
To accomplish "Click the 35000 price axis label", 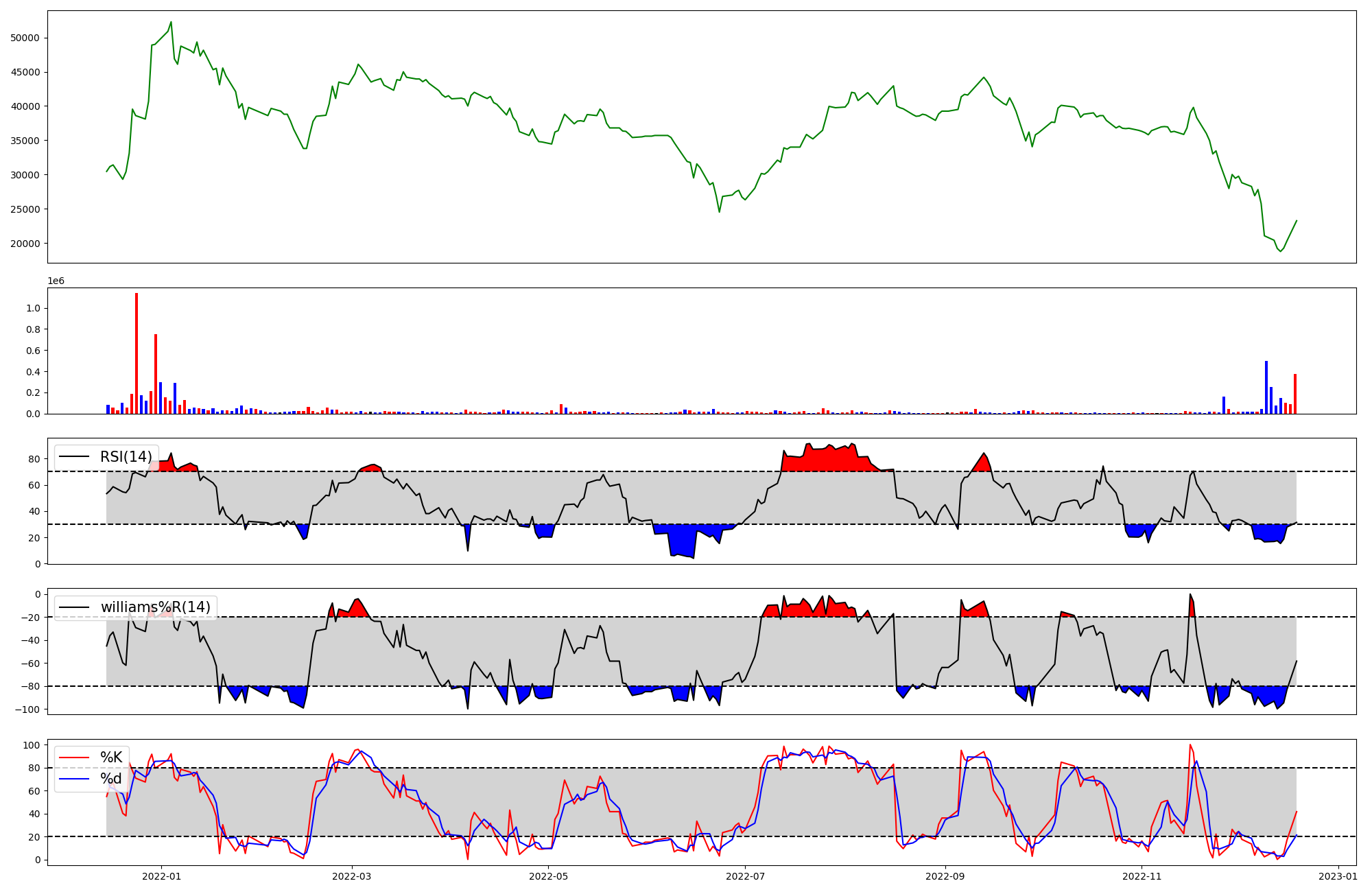I will coord(25,141).
